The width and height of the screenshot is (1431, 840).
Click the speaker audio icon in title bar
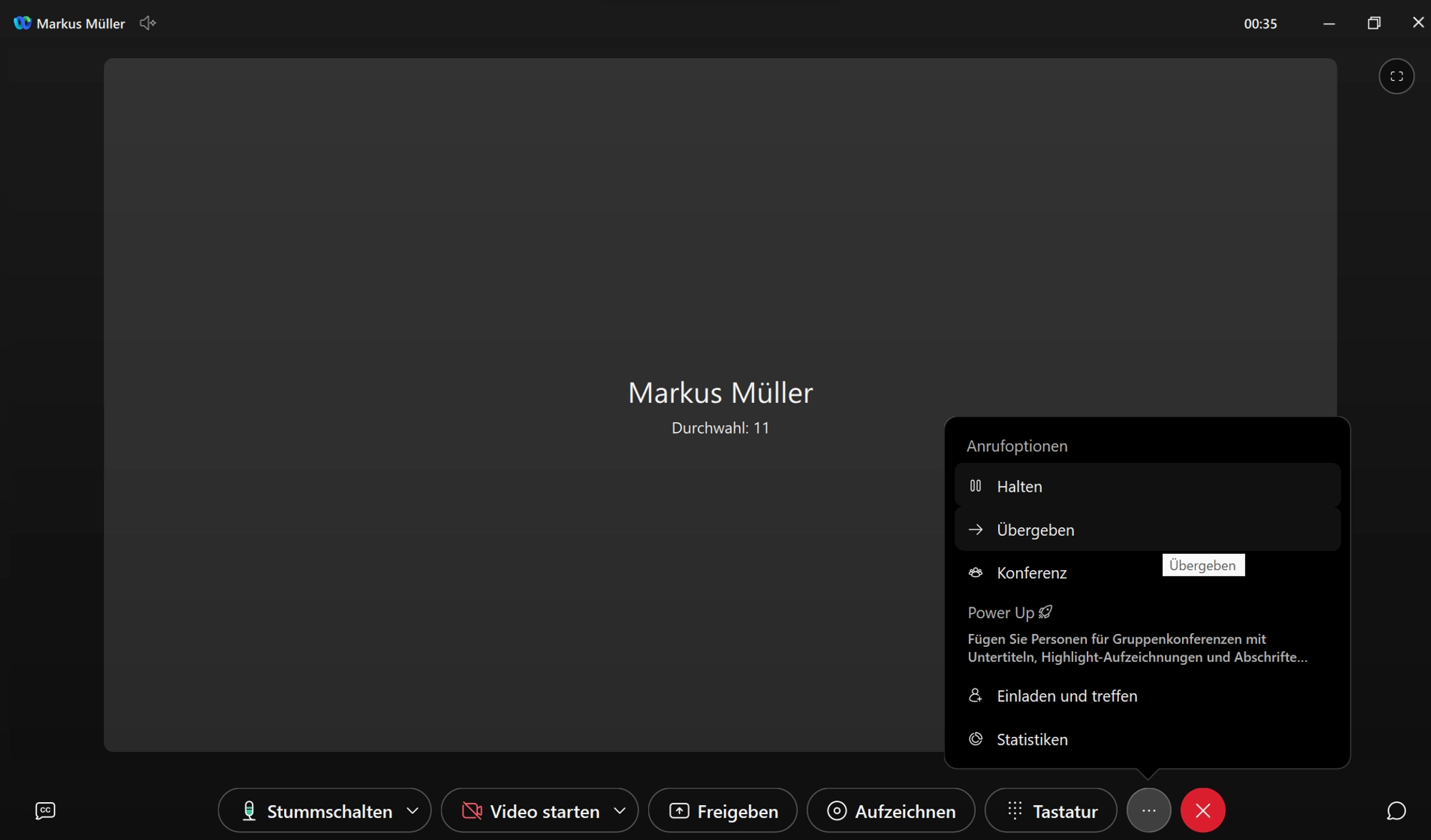[x=147, y=23]
